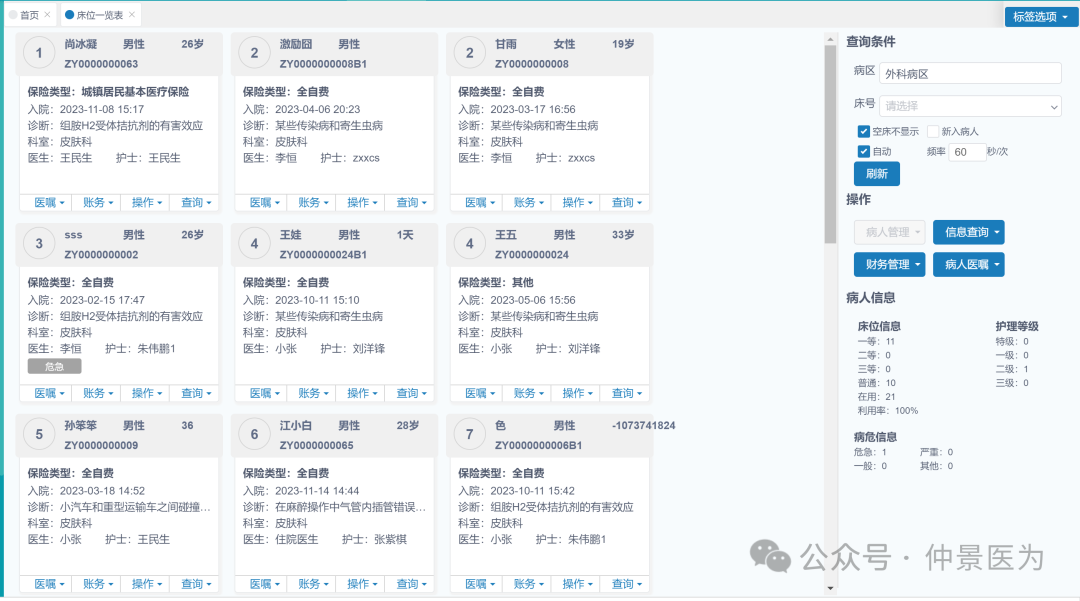Open the 财务管理 dropdown button
1080x601 pixels.
tap(889, 264)
